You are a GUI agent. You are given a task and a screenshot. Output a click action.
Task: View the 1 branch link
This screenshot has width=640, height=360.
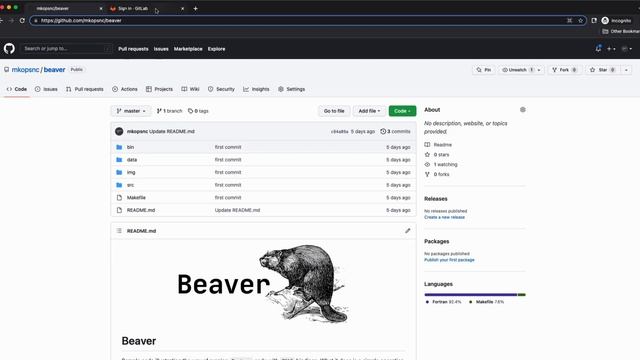pos(169,111)
